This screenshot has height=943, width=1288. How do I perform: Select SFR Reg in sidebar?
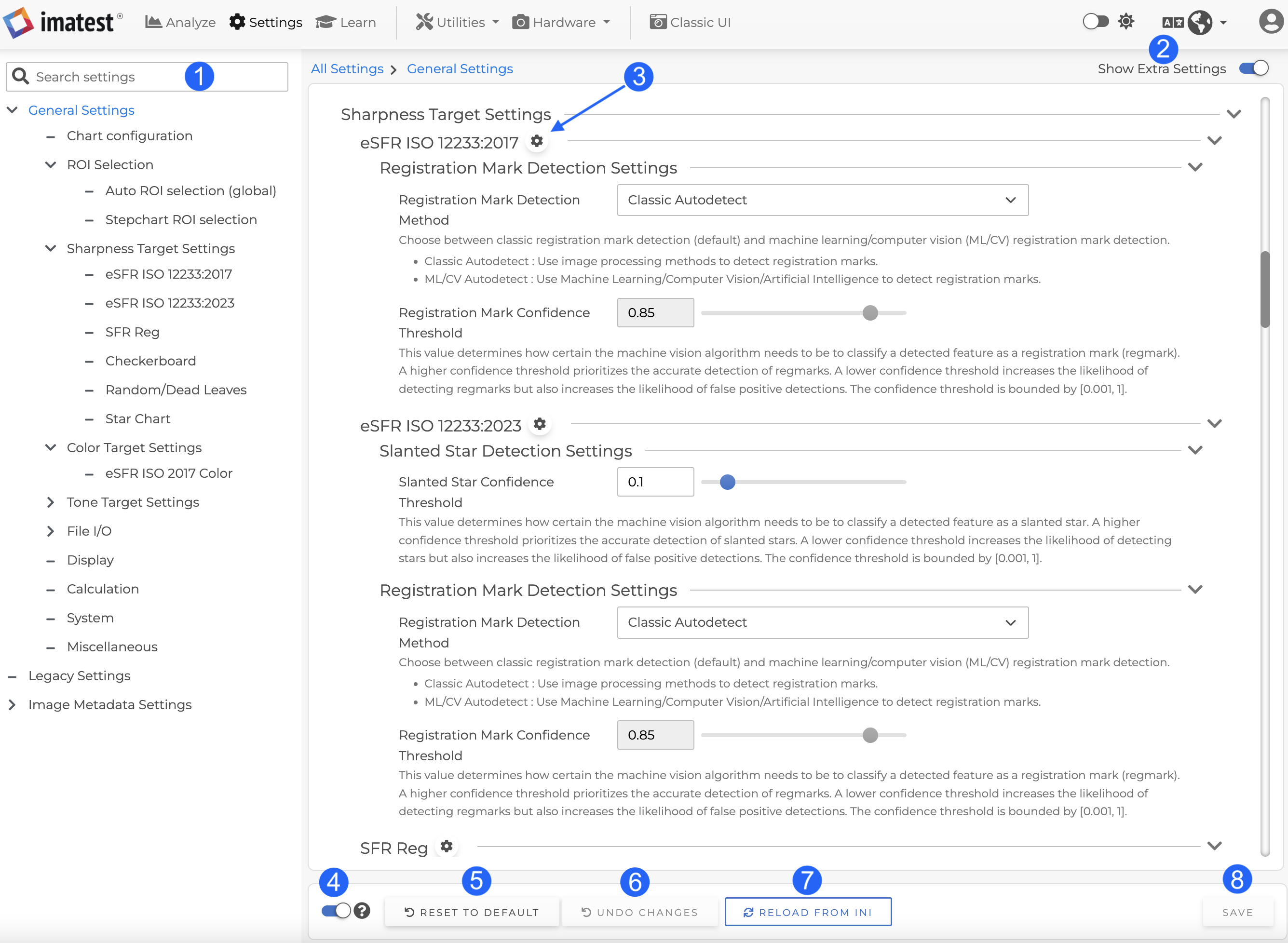point(132,332)
